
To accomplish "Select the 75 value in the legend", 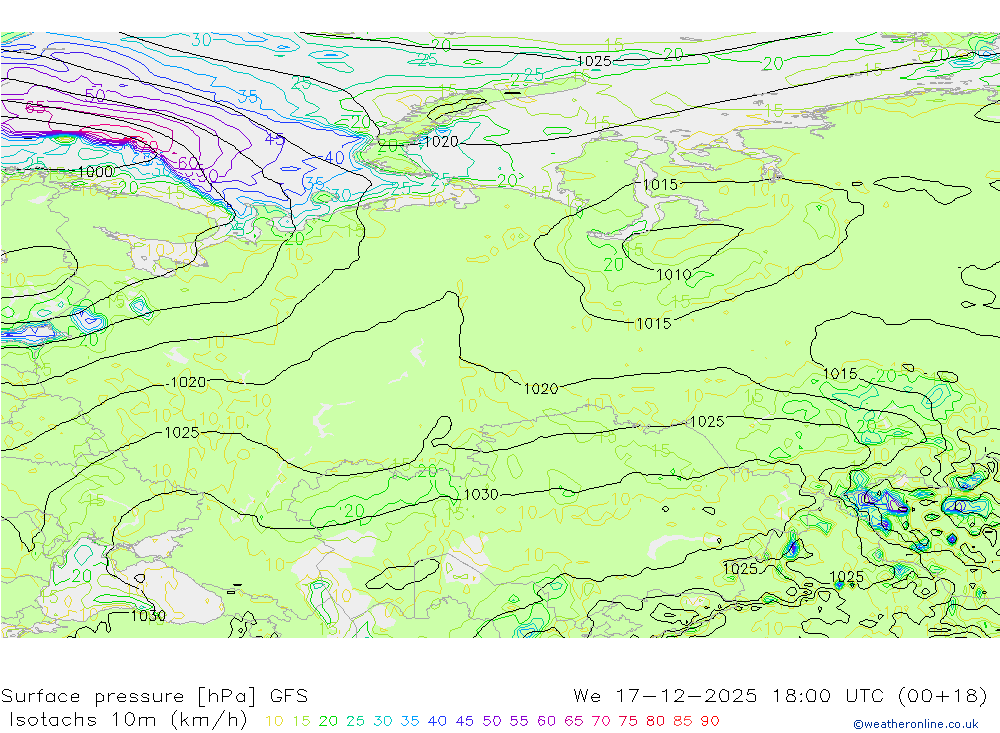I will point(628,722).
